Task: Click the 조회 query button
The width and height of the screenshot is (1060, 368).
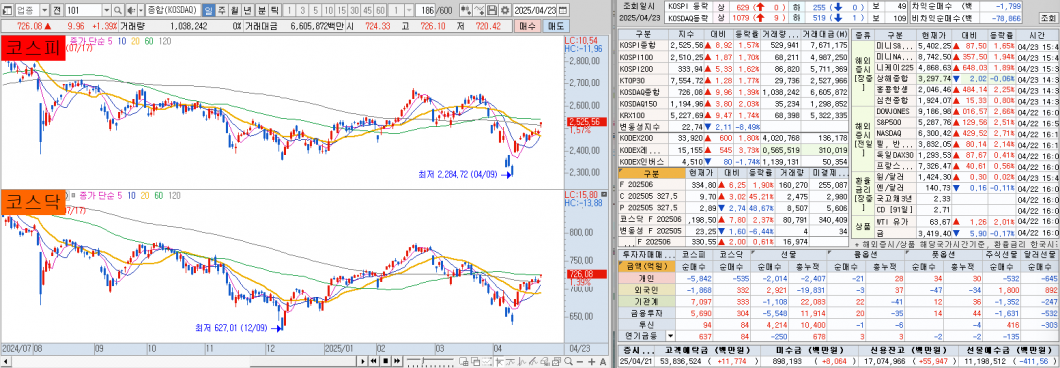Action: [1049, 18]
